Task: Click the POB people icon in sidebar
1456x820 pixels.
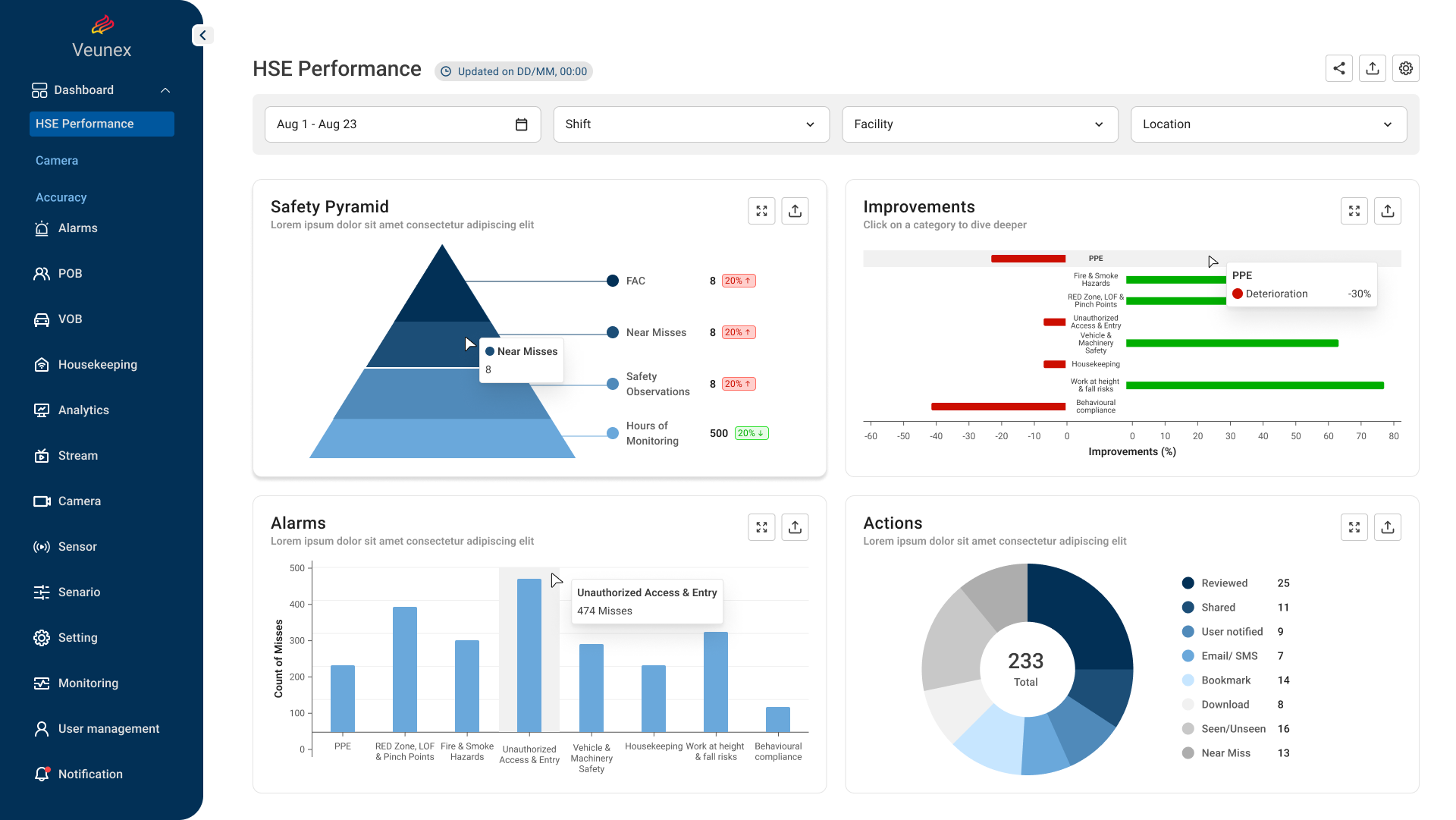Action: [x=42, y=274]
